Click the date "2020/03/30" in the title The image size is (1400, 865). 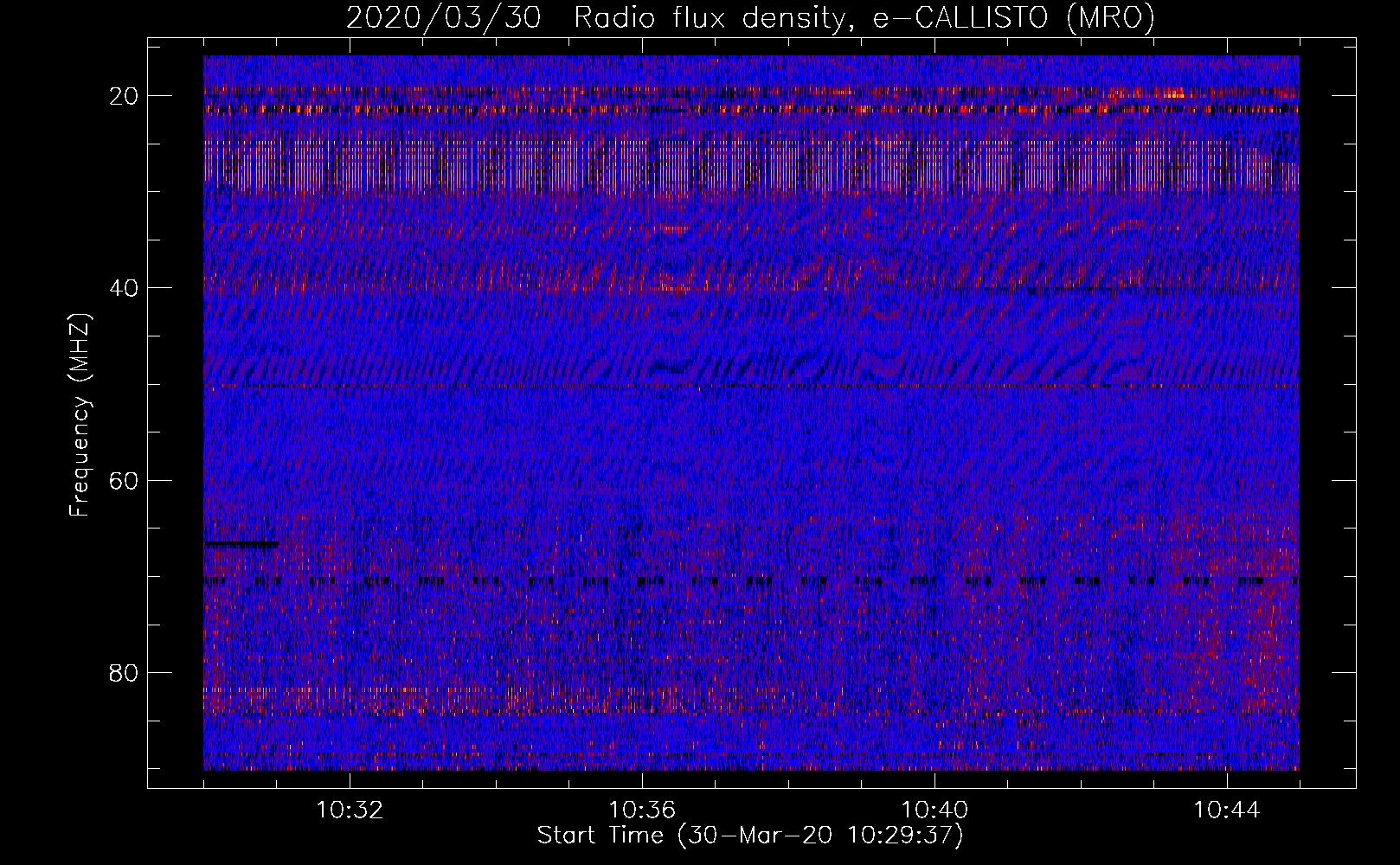click(x=444, y=17)
